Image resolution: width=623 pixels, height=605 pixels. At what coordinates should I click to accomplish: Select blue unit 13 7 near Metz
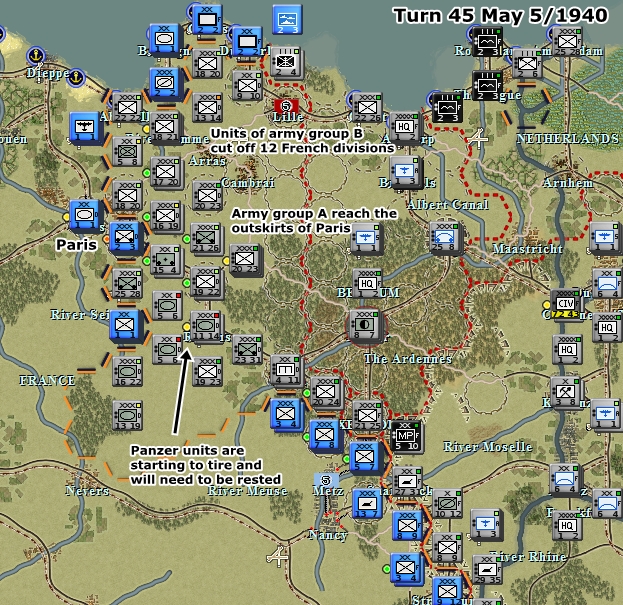tap(367, 504)
